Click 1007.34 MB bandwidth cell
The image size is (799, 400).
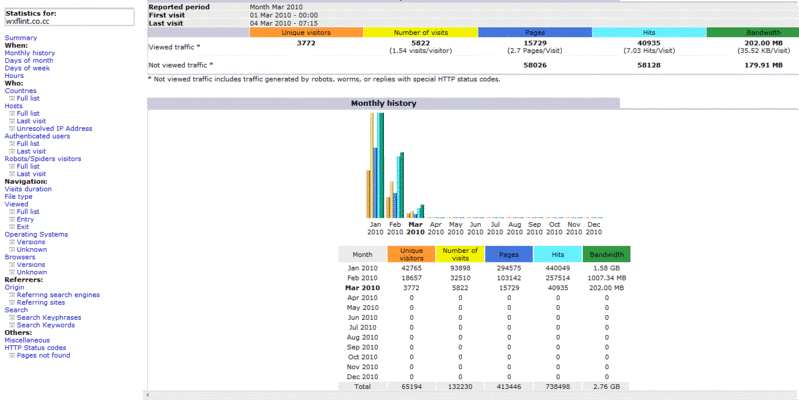click(607, 278)
